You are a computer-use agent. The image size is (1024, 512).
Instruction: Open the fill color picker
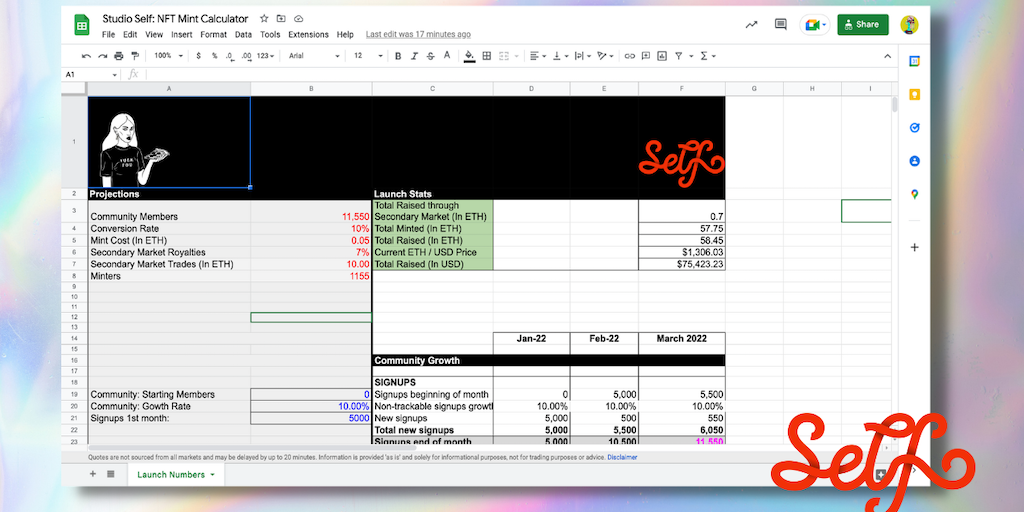(469, 56)
